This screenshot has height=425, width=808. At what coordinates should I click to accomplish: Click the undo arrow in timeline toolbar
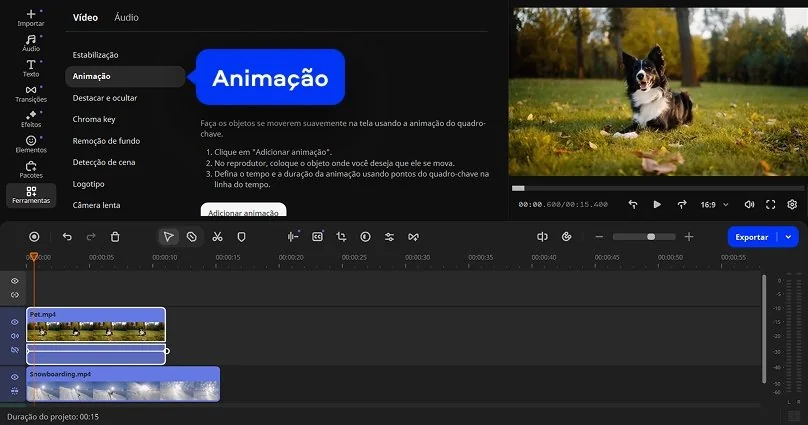coord(67,237)
